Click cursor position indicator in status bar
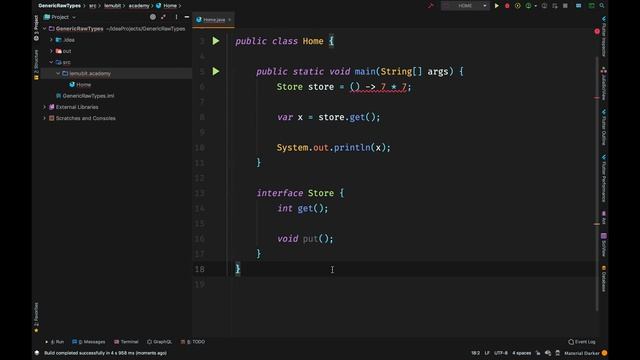Image resolution: width=640 pixels, height=360 pixels. point(476,353)
